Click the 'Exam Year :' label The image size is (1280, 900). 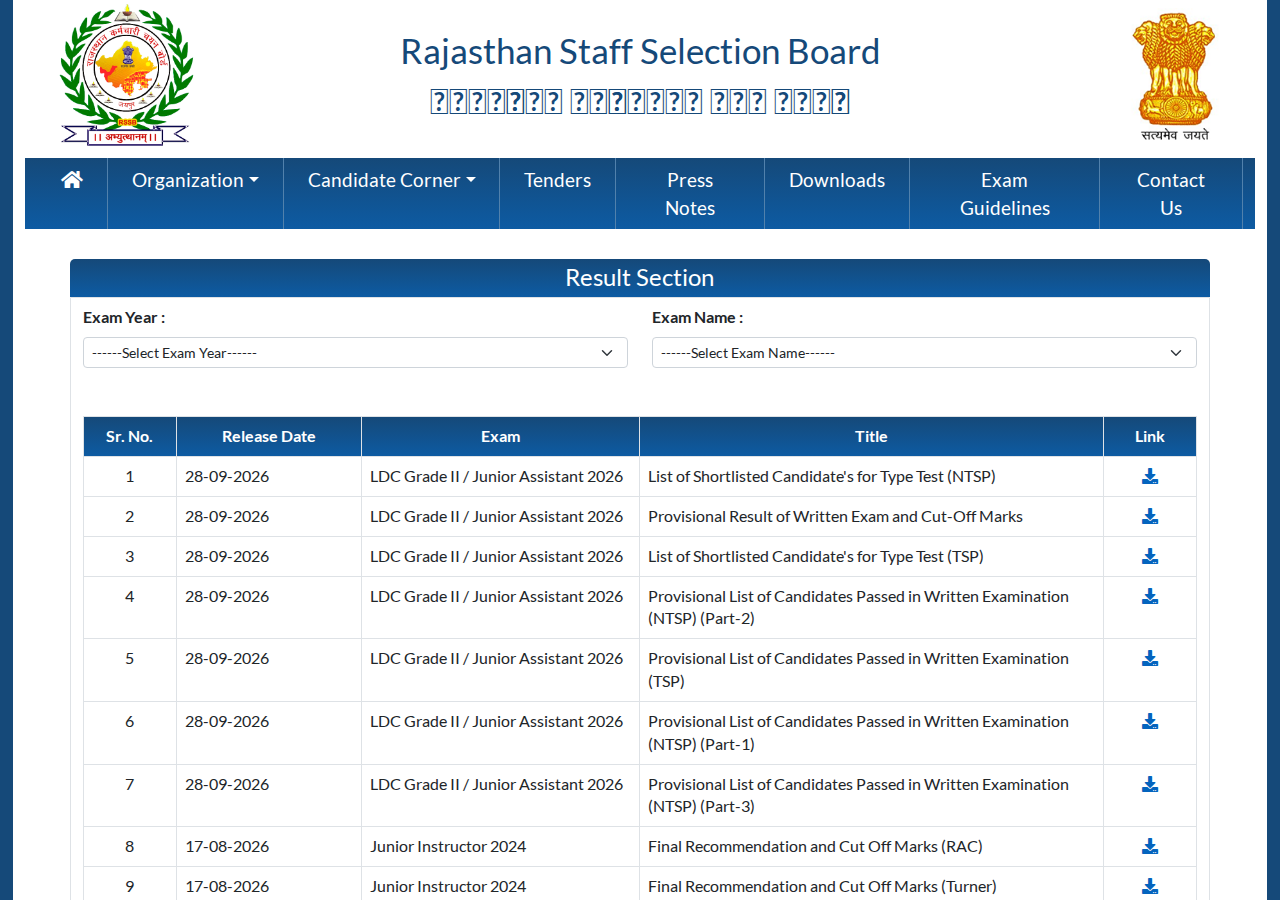(124, 317)
